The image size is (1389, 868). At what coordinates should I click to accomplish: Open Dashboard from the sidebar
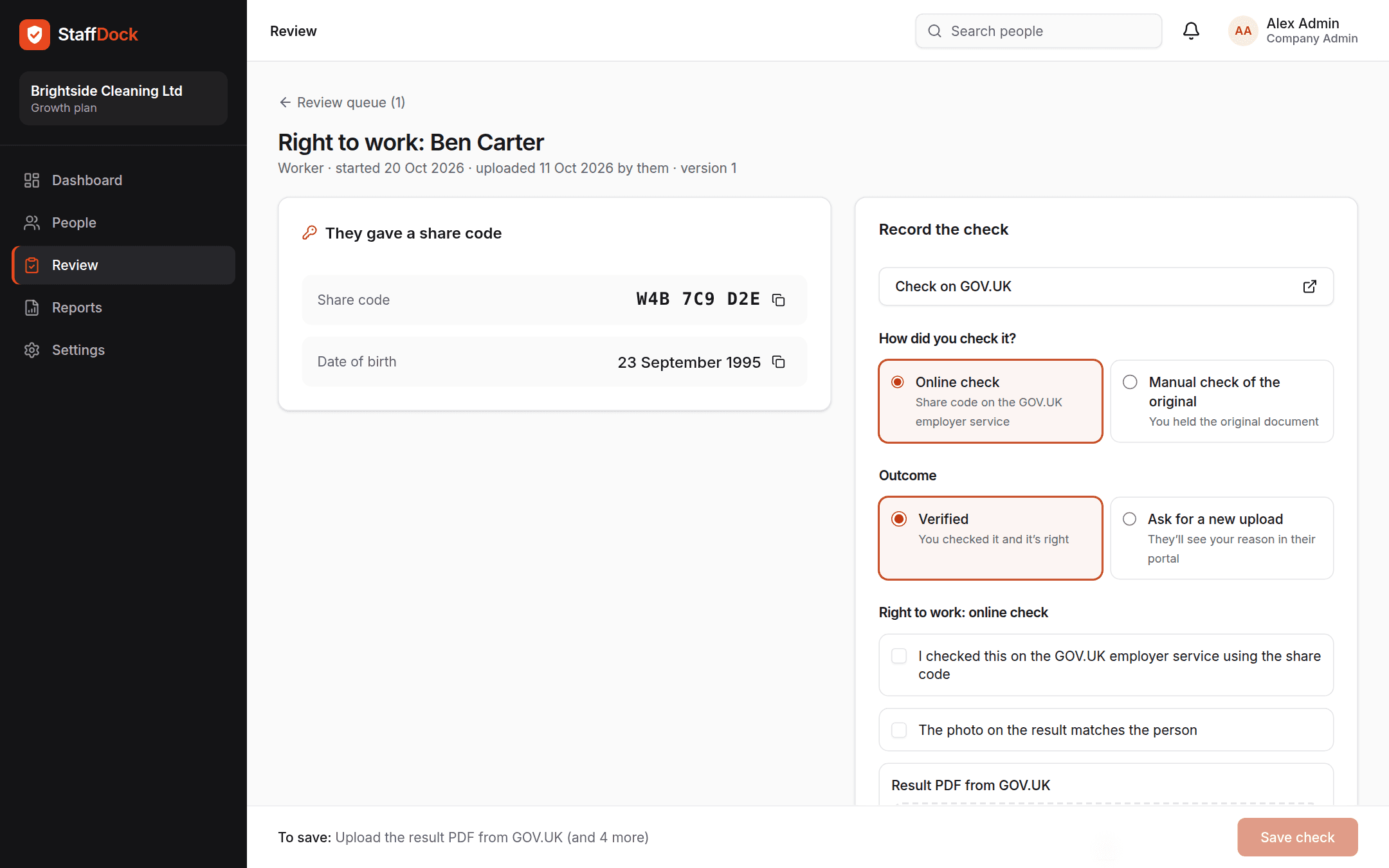[123, 180]
